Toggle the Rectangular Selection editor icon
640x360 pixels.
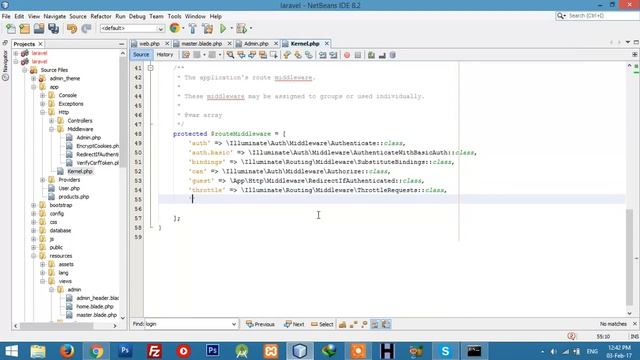[274, 55]
